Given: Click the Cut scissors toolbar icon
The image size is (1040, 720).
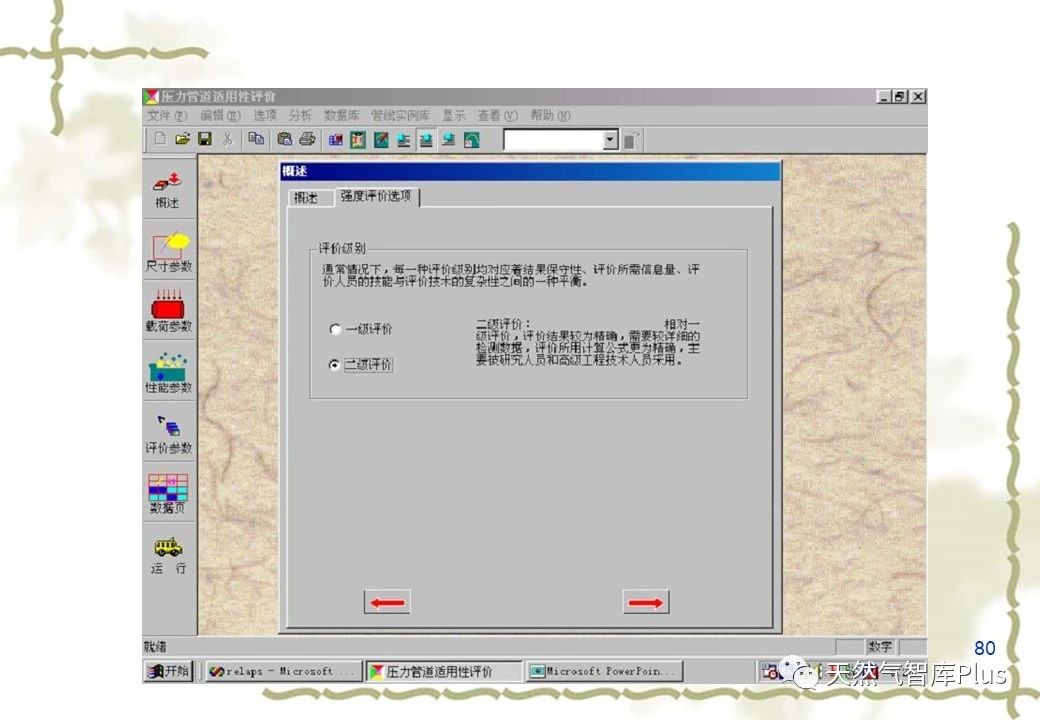Looking at the screenshot, I should click(228, 139).
